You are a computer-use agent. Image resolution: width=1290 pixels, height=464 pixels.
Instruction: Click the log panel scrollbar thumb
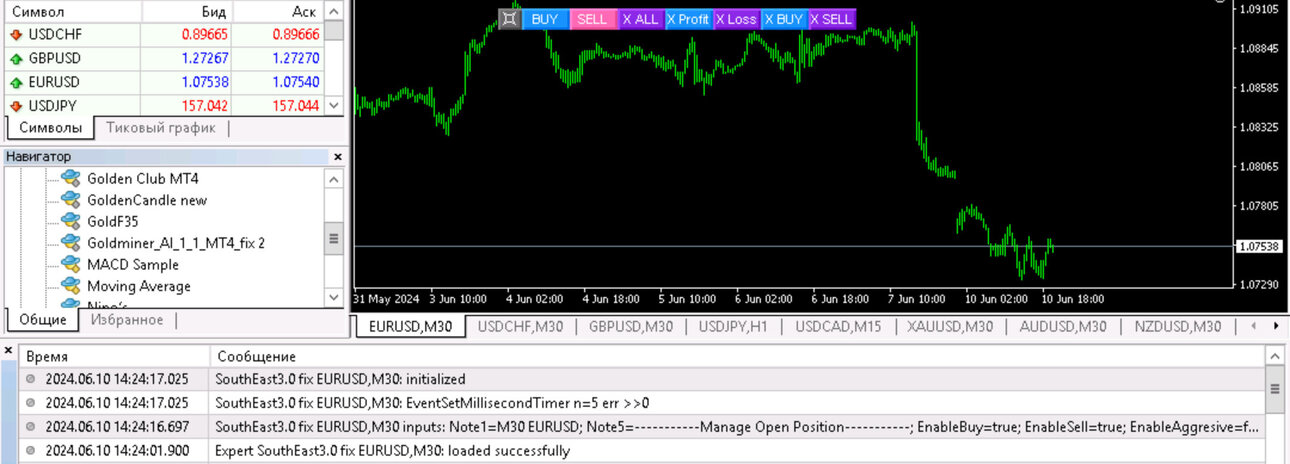point(1275,389)
